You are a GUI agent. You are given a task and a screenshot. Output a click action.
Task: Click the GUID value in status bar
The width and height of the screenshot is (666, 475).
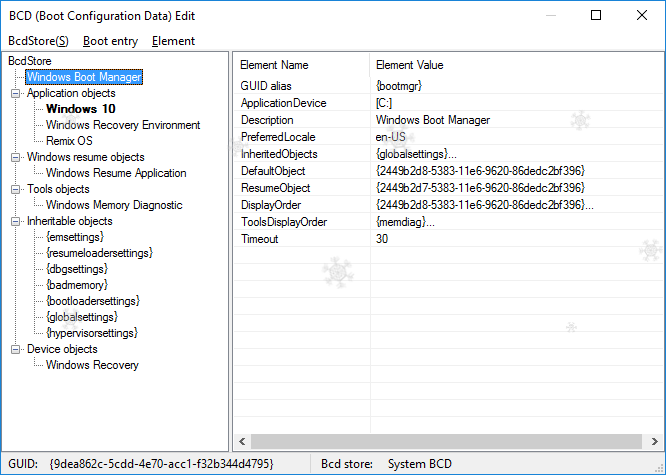click(x=161, y=464)
